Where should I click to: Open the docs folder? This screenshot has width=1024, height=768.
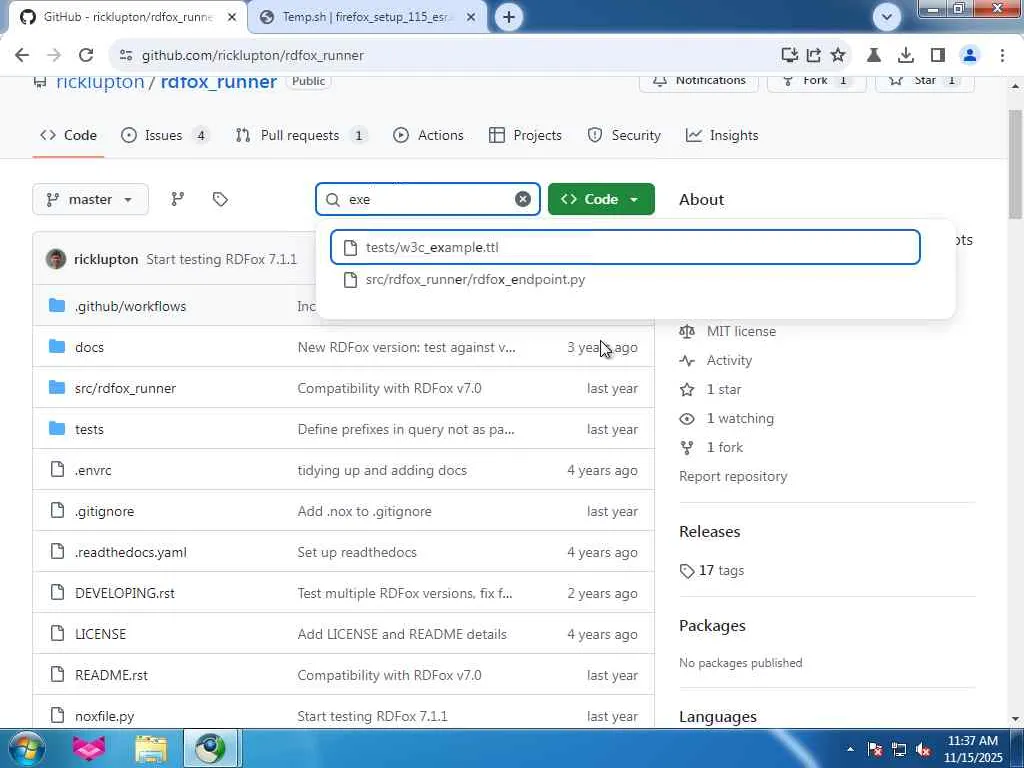coord(89,347)
